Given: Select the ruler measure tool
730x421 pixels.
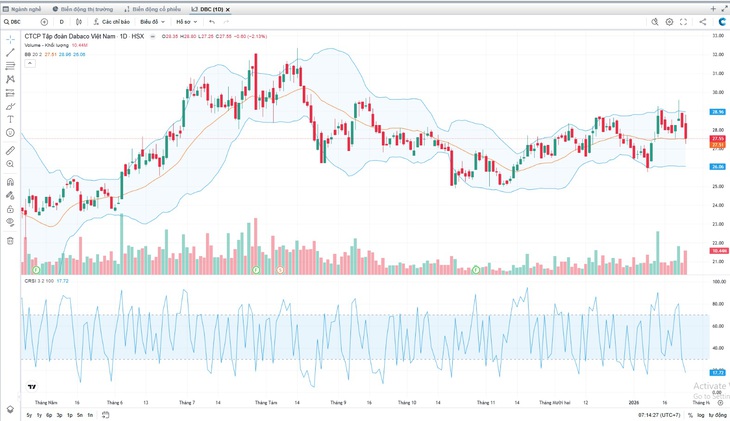Looking at the screenshot, I should [10, 150].
